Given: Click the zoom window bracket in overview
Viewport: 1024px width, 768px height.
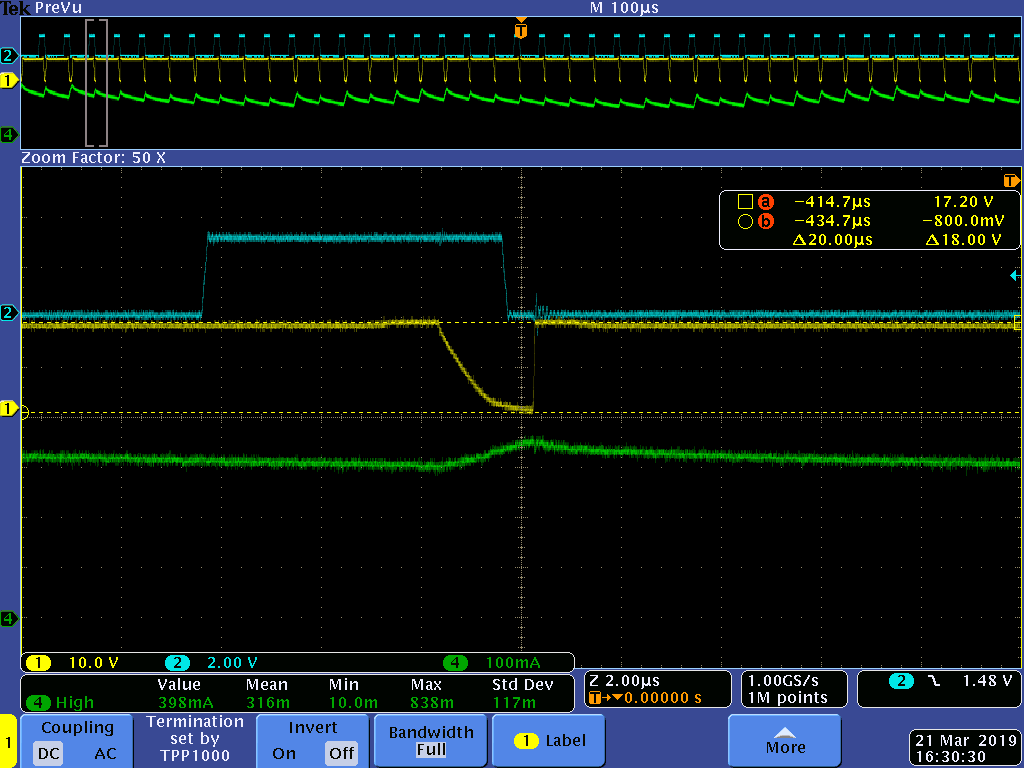Looking at the screenshot, I should [x=96, y=82].
